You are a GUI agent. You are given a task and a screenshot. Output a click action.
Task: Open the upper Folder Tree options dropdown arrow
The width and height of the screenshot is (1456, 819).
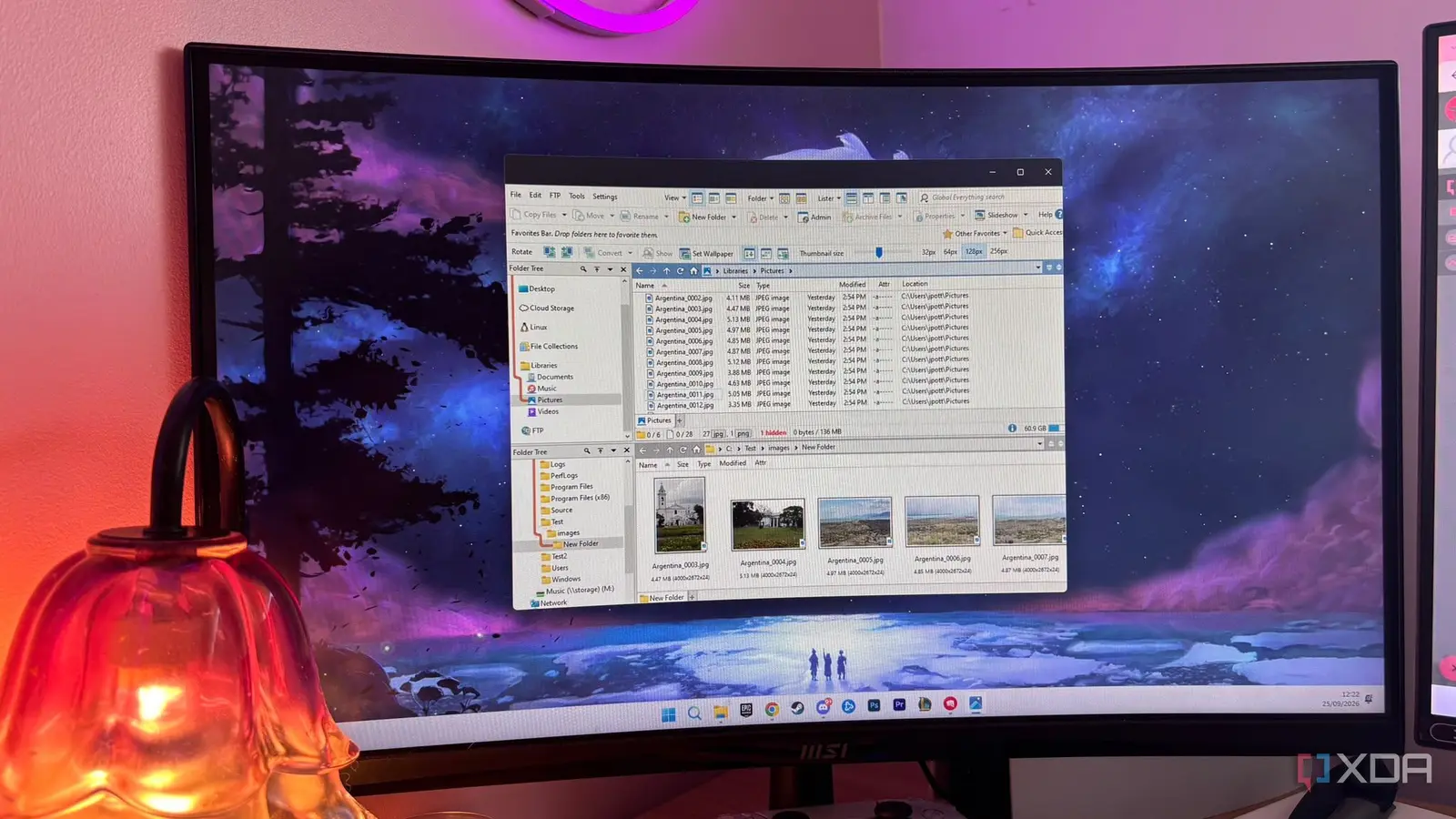610,269
